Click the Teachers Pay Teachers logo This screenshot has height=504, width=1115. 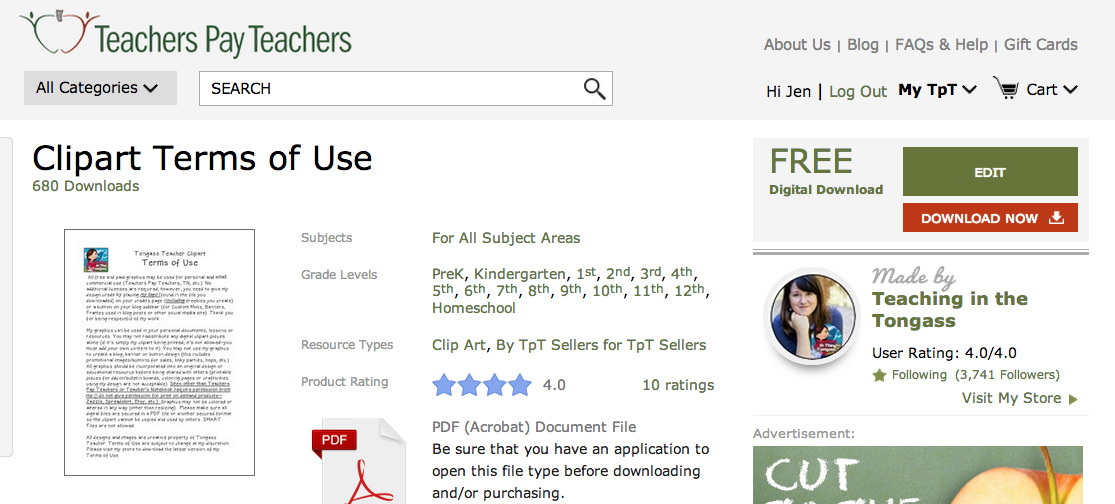186,34
